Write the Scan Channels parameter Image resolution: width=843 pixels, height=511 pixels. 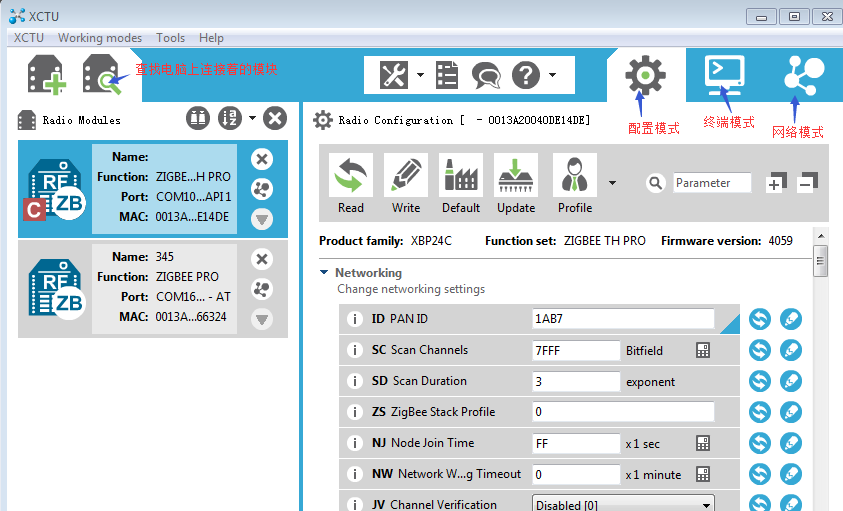point(791,350)
